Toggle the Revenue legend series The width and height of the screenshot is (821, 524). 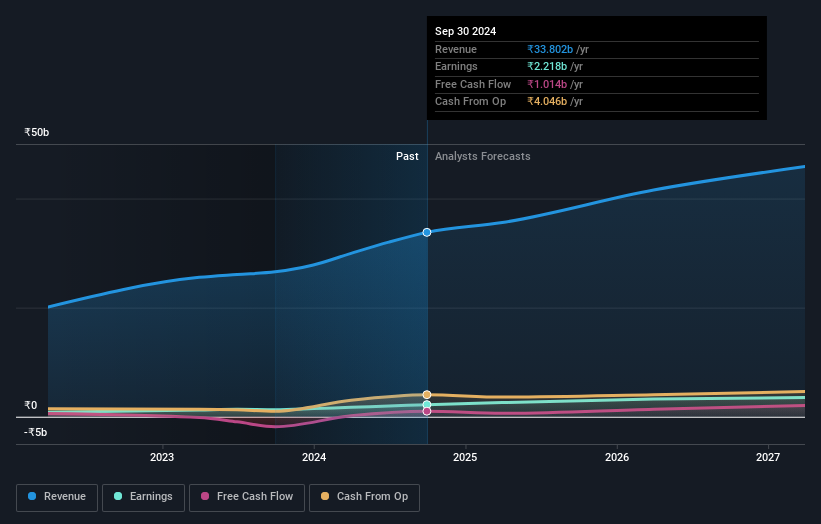click(57, 497)
